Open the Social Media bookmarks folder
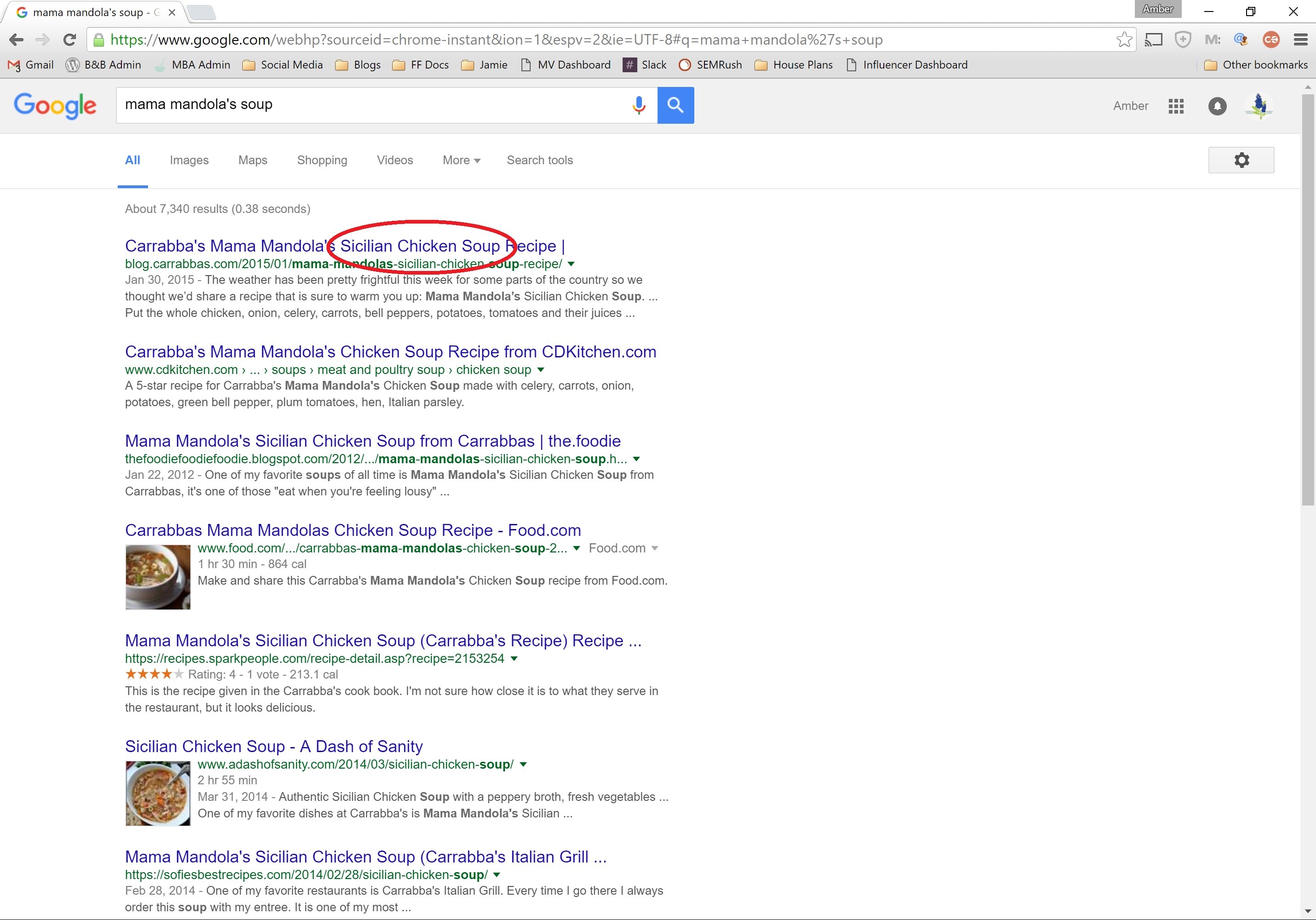This screenshot has height=920, width=1316. click(x=283, y=65)
